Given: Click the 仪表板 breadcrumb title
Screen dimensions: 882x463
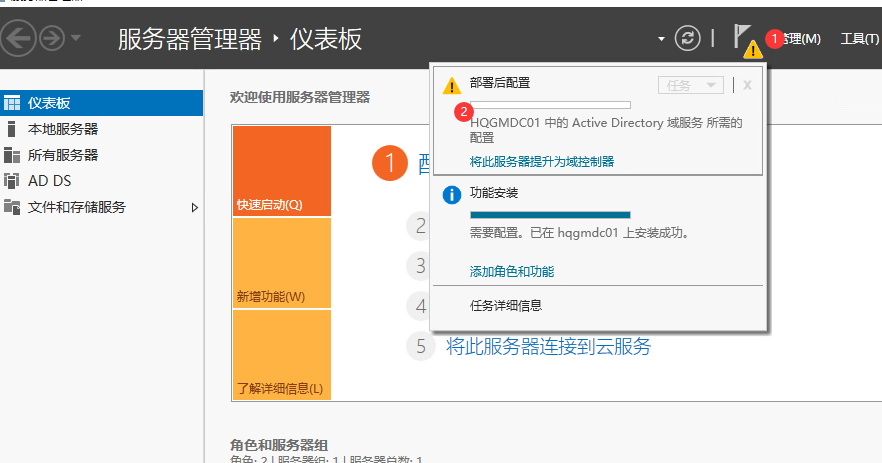Looking at the screenshot, I should click(326, 39).
